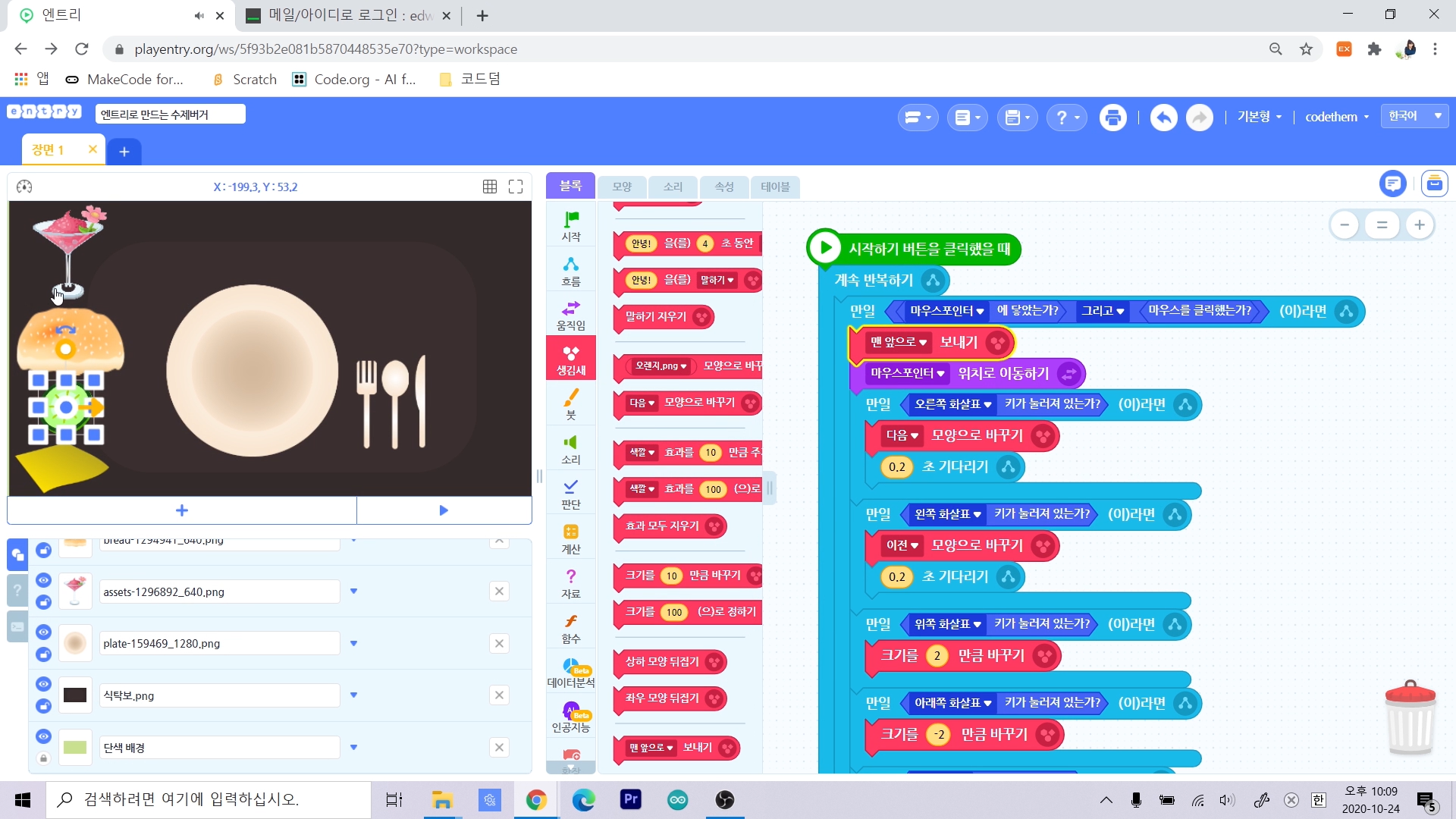Open the 기본형 mode dropdown
Viewport: 1456px width, 819px height.
coord(1259,117)
